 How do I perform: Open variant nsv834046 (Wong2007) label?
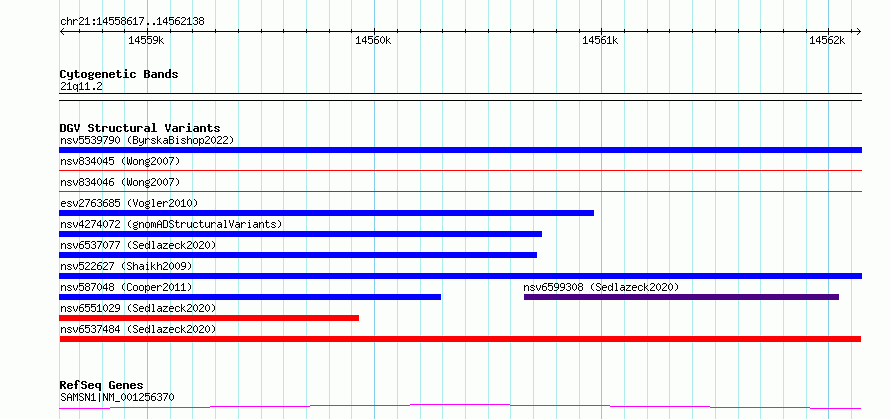pyautogui.click(x=120, y=182)
